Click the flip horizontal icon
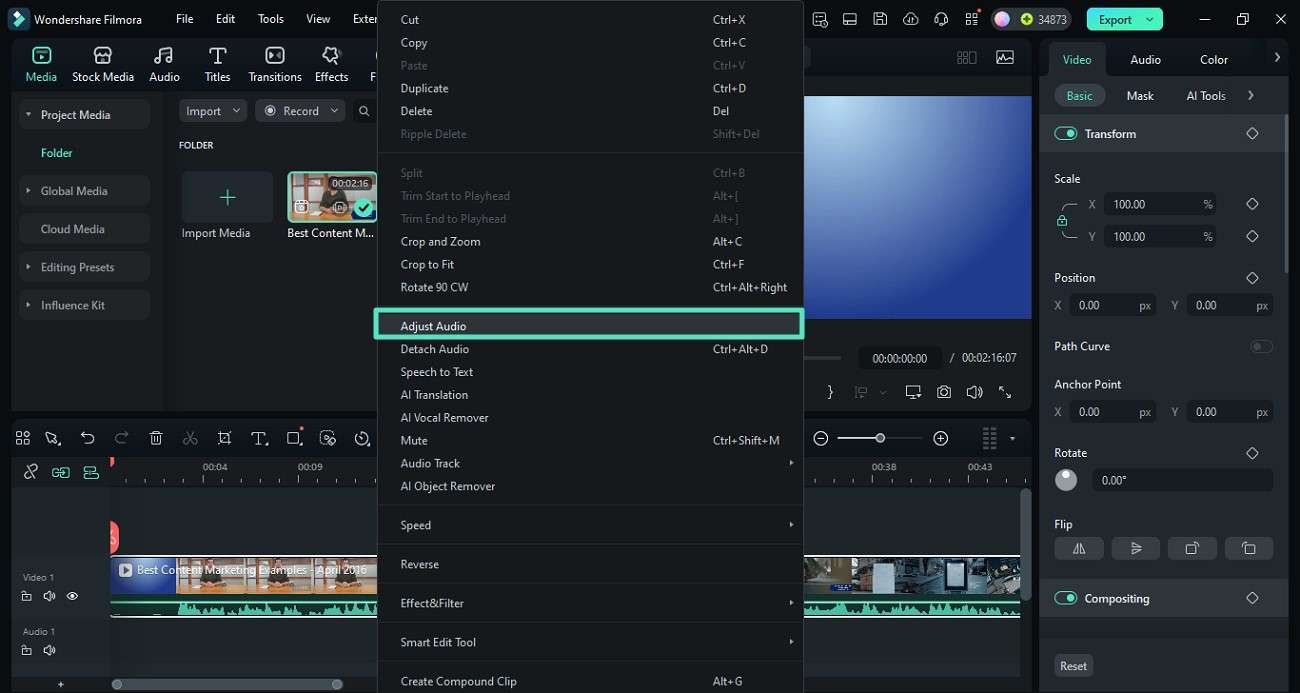1300x693 pixels. (x=1079, y=548)
